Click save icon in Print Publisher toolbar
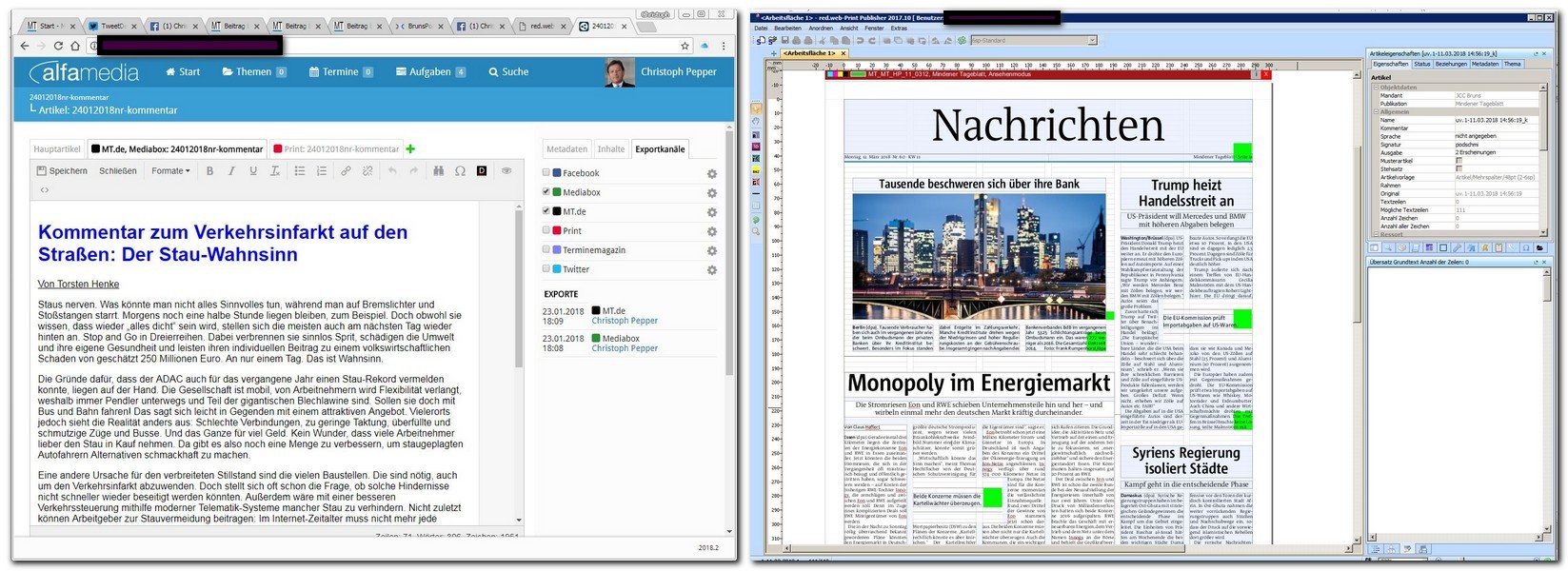1568x571 pixels. 785,40
